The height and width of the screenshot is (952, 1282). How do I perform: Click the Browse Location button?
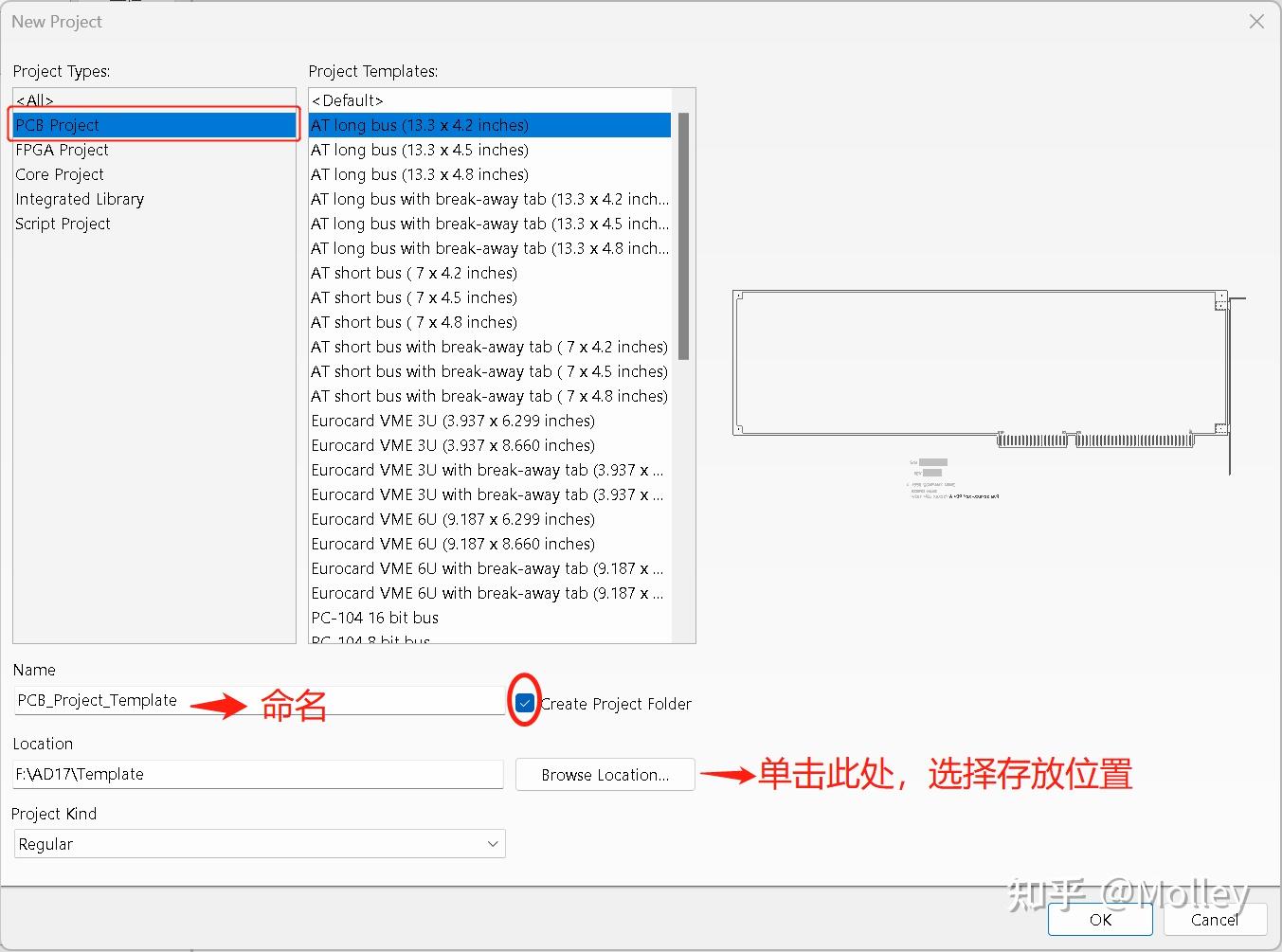pos(605,774)
